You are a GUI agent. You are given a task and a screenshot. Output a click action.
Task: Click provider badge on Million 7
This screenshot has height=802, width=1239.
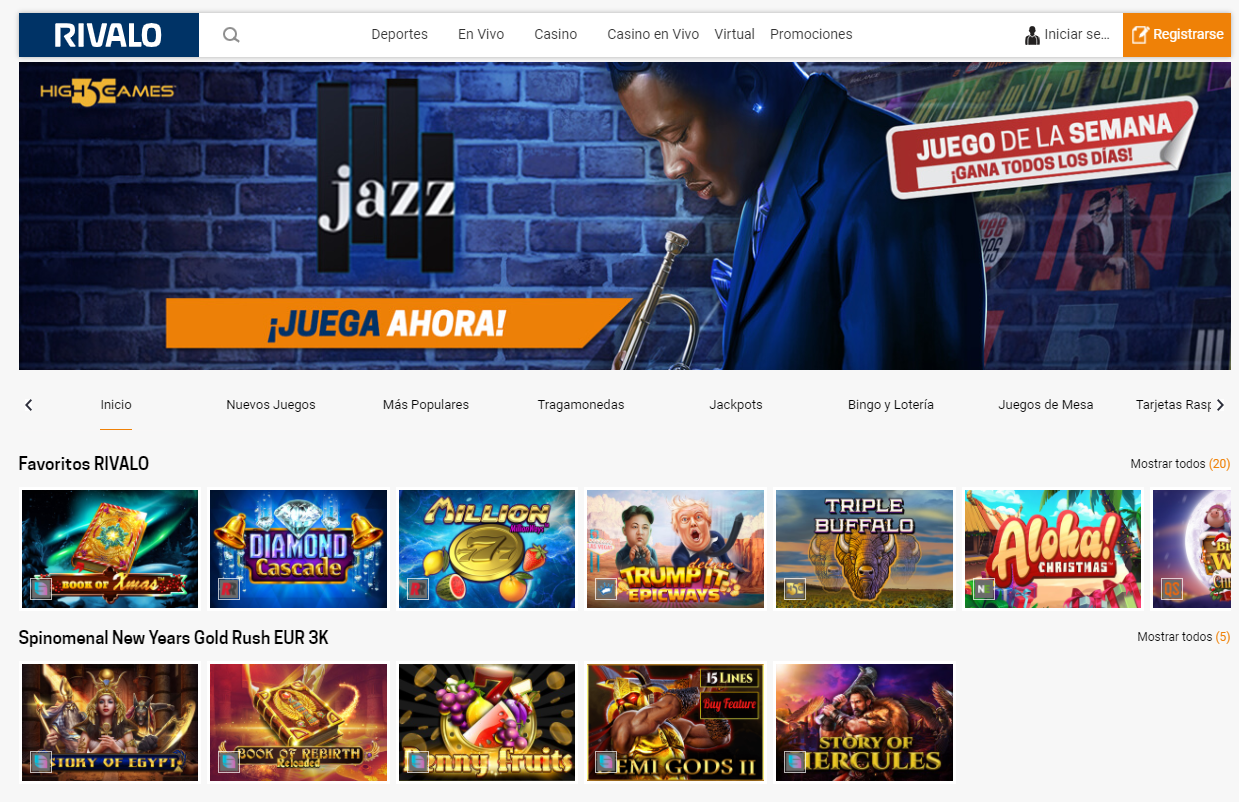[x=418, y=589]
